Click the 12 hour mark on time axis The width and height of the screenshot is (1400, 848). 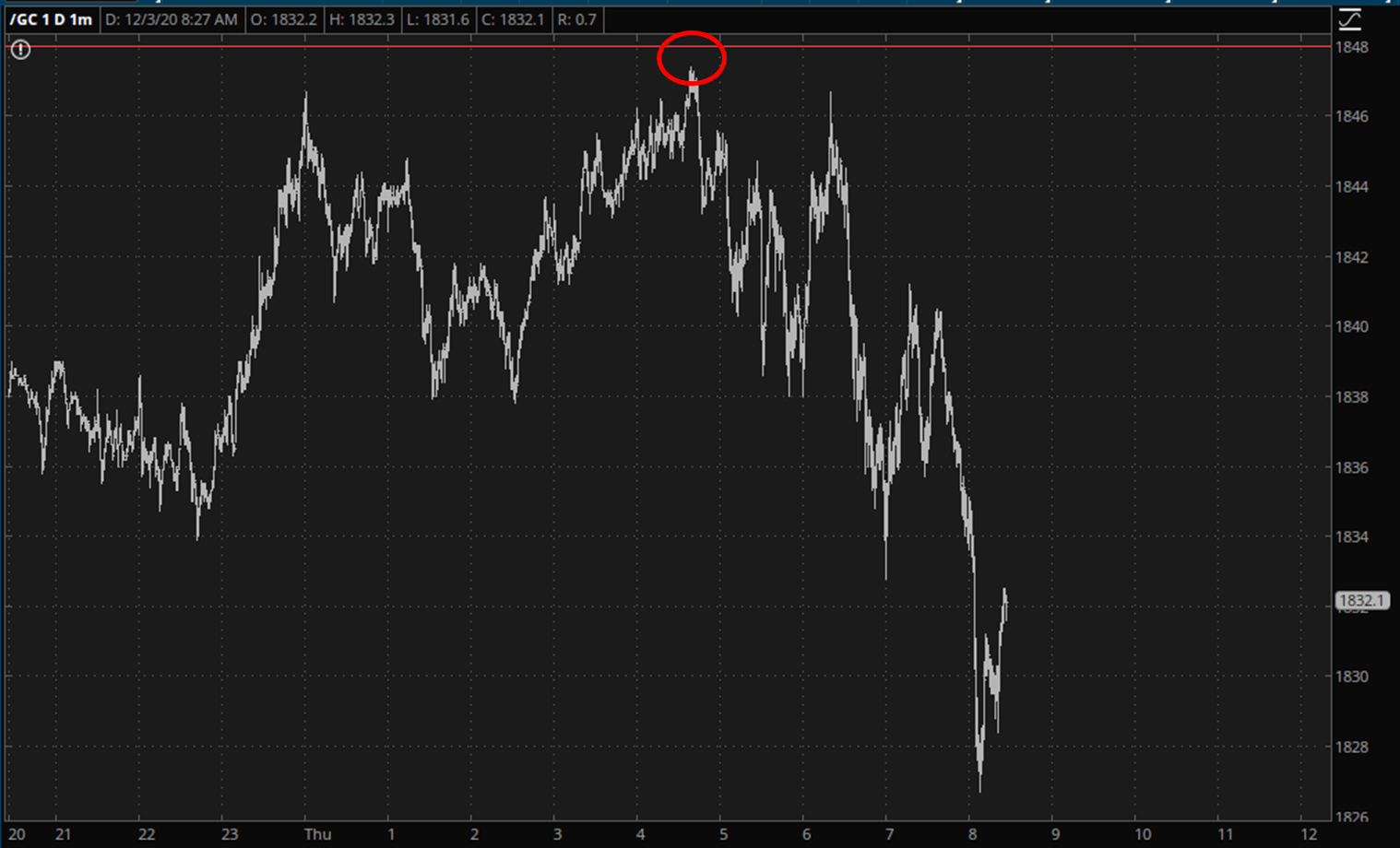coord(1309,834)
